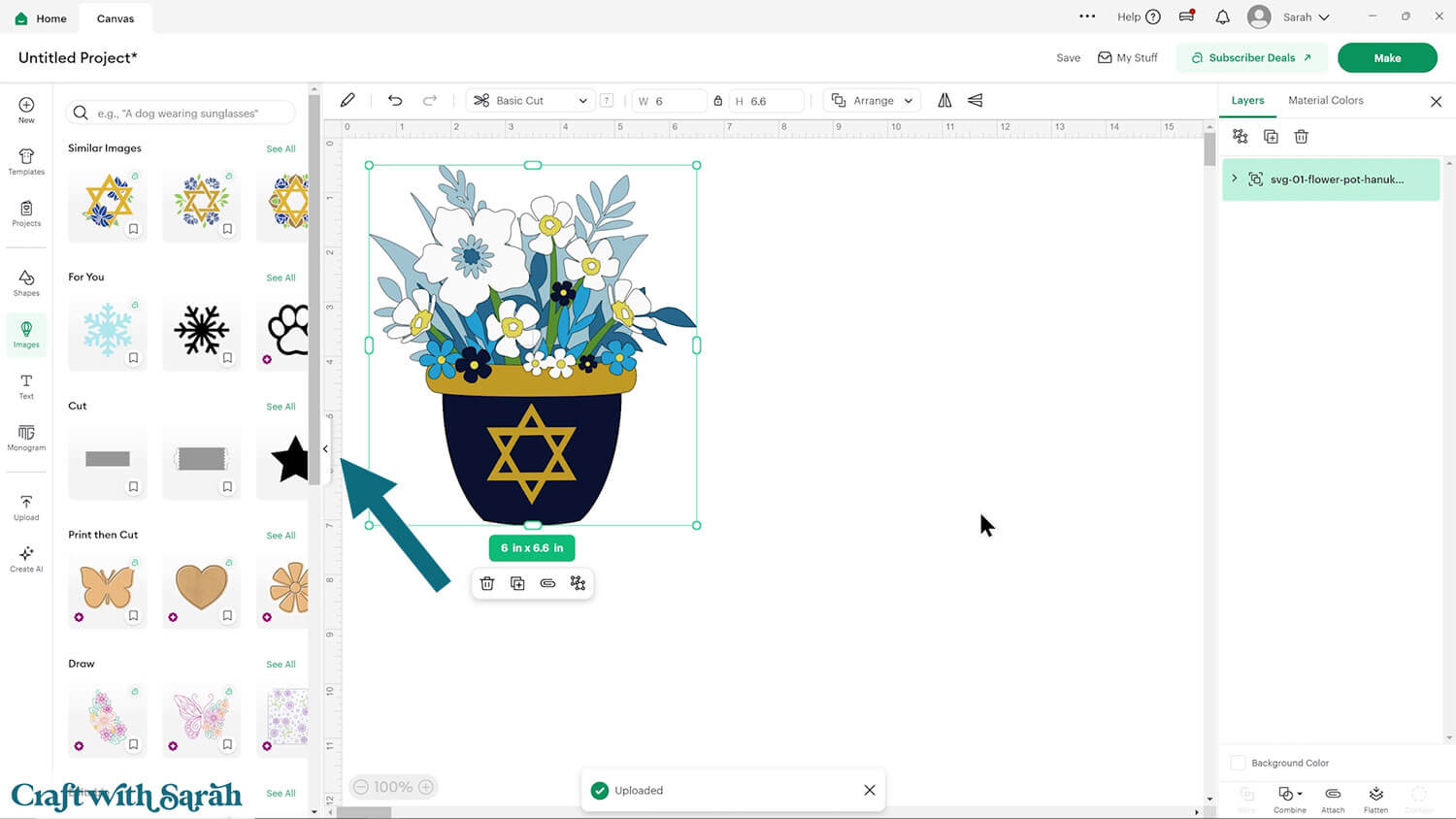Toggle the size lock between width and height
Screen dimensions: 1456x819
click(x=718, y=101)
